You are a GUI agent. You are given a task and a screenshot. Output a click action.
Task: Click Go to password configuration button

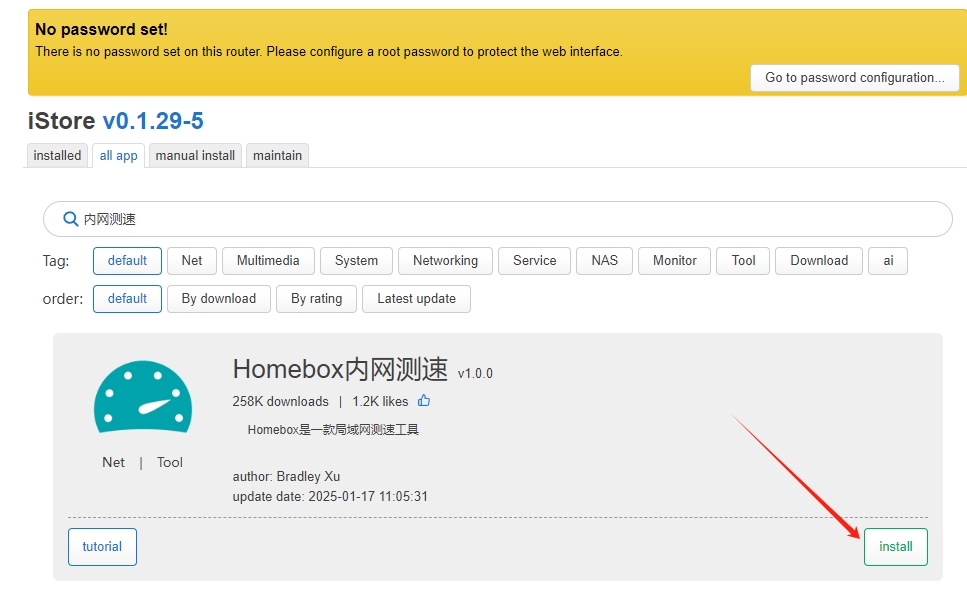[855, 78]
